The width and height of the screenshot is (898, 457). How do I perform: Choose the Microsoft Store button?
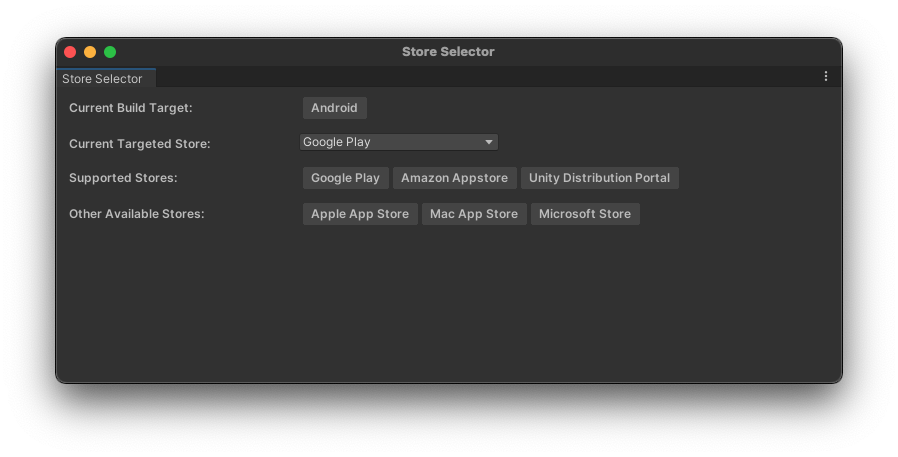tap(585, 214)
